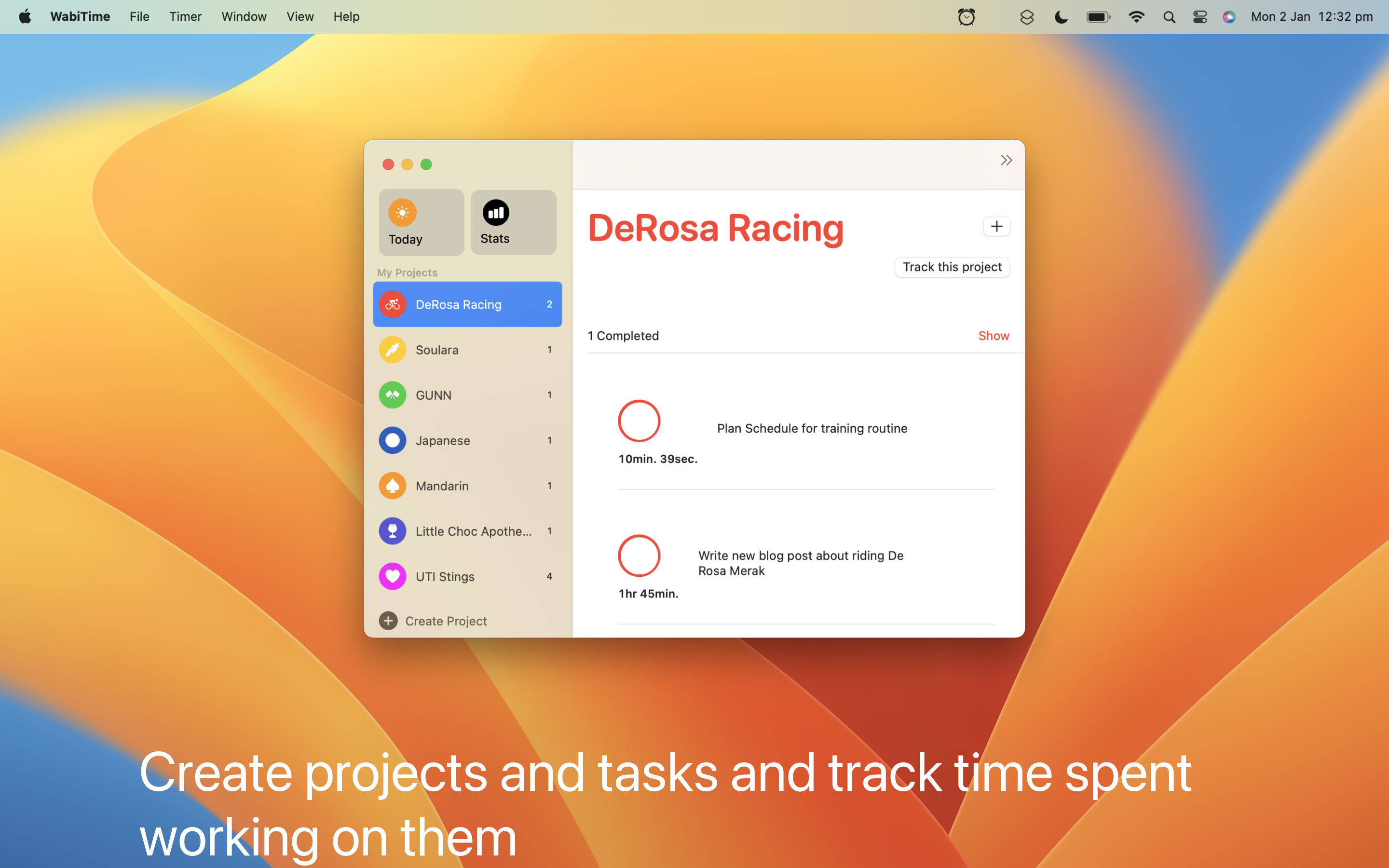This screenshot has height=868, width=1389.
Task: Click the DeRosa Racing project title
Action: coord(716,228)
